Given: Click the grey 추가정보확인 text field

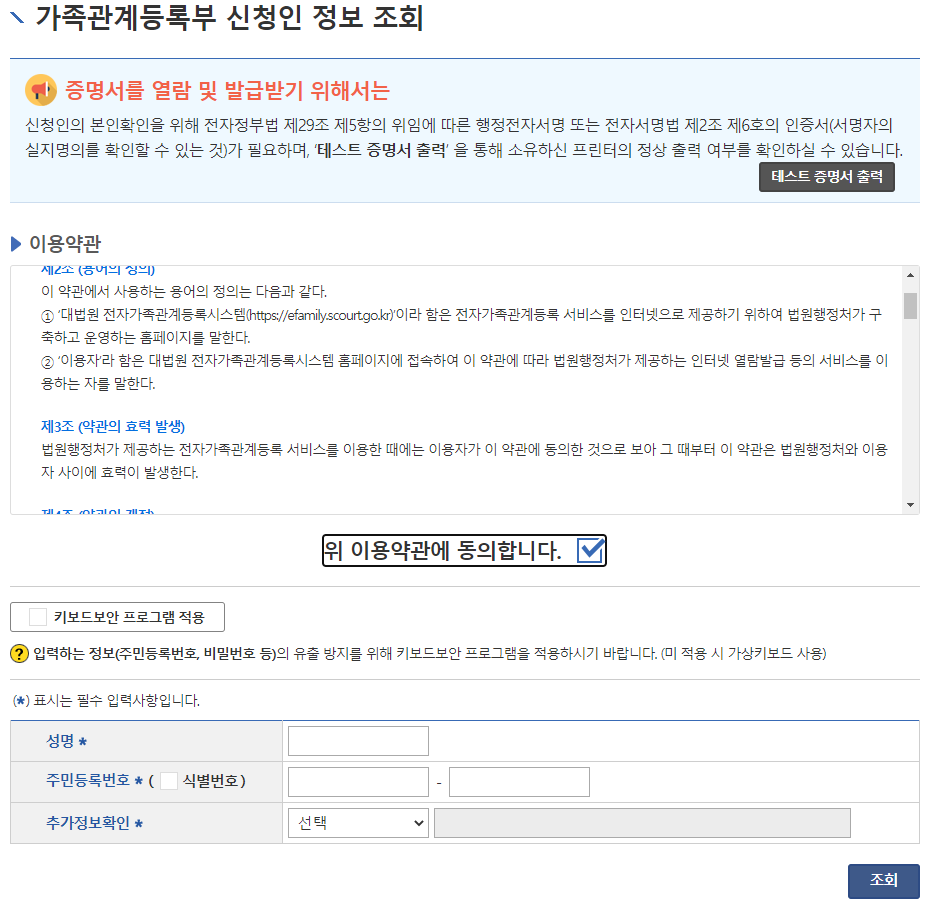Looking at the screenshot, I should coord(642,823).
